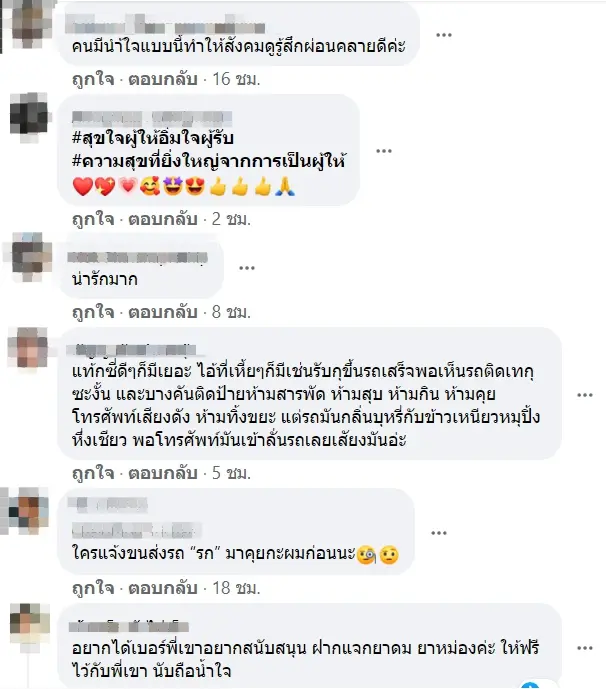Image resolution: width=606 pixels, height=689 pixels.
Task: Like the น่ารักมาก comment
Action: [x=93, y=312]
